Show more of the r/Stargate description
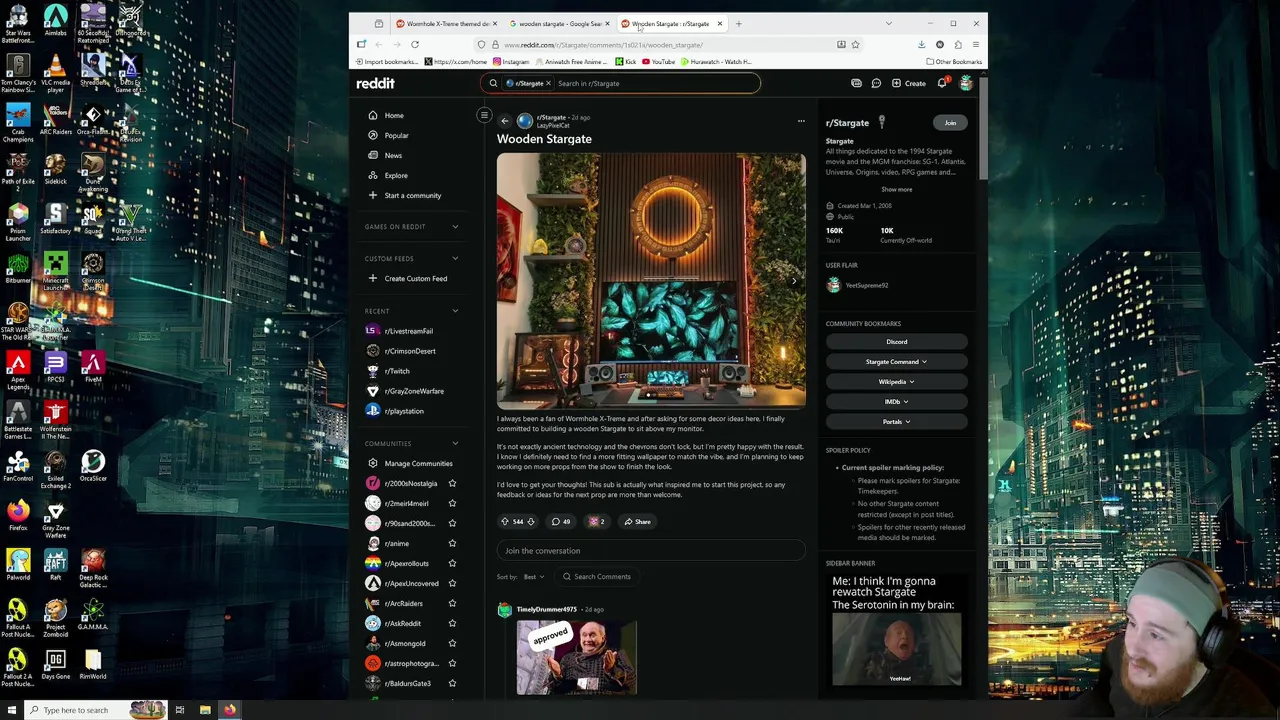This screenshot has width=1280, height=720. 896,190
